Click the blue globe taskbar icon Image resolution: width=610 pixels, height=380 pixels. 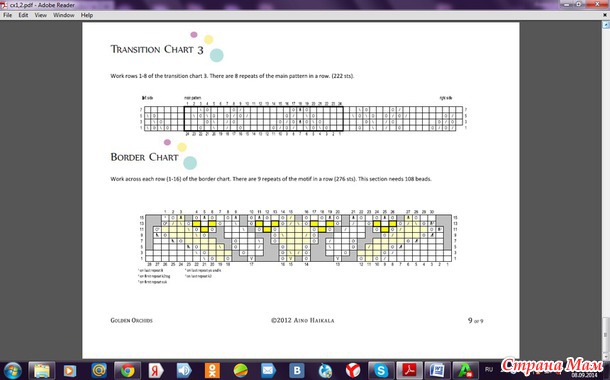(325, 371)
